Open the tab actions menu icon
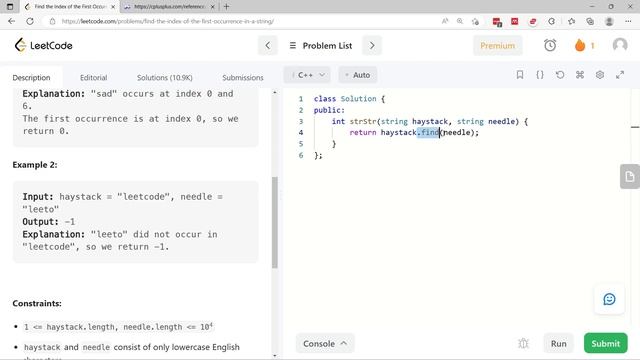Screen dimensions: 640x360 tap(10, 7)
